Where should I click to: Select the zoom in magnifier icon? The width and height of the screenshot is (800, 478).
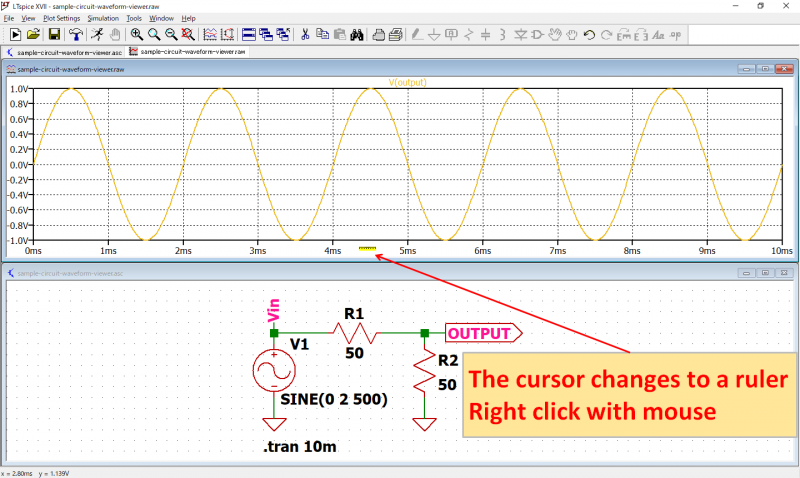(x=136, y=35)
